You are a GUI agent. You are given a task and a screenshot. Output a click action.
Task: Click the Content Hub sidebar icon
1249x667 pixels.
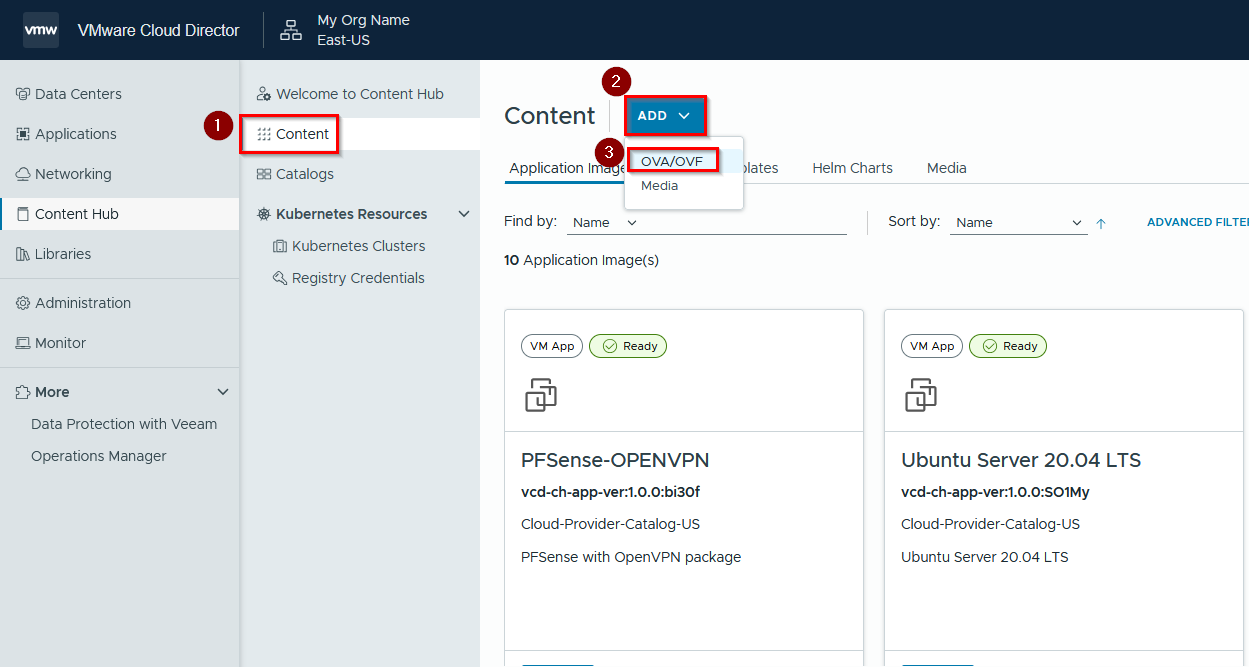tap(23, 214)
